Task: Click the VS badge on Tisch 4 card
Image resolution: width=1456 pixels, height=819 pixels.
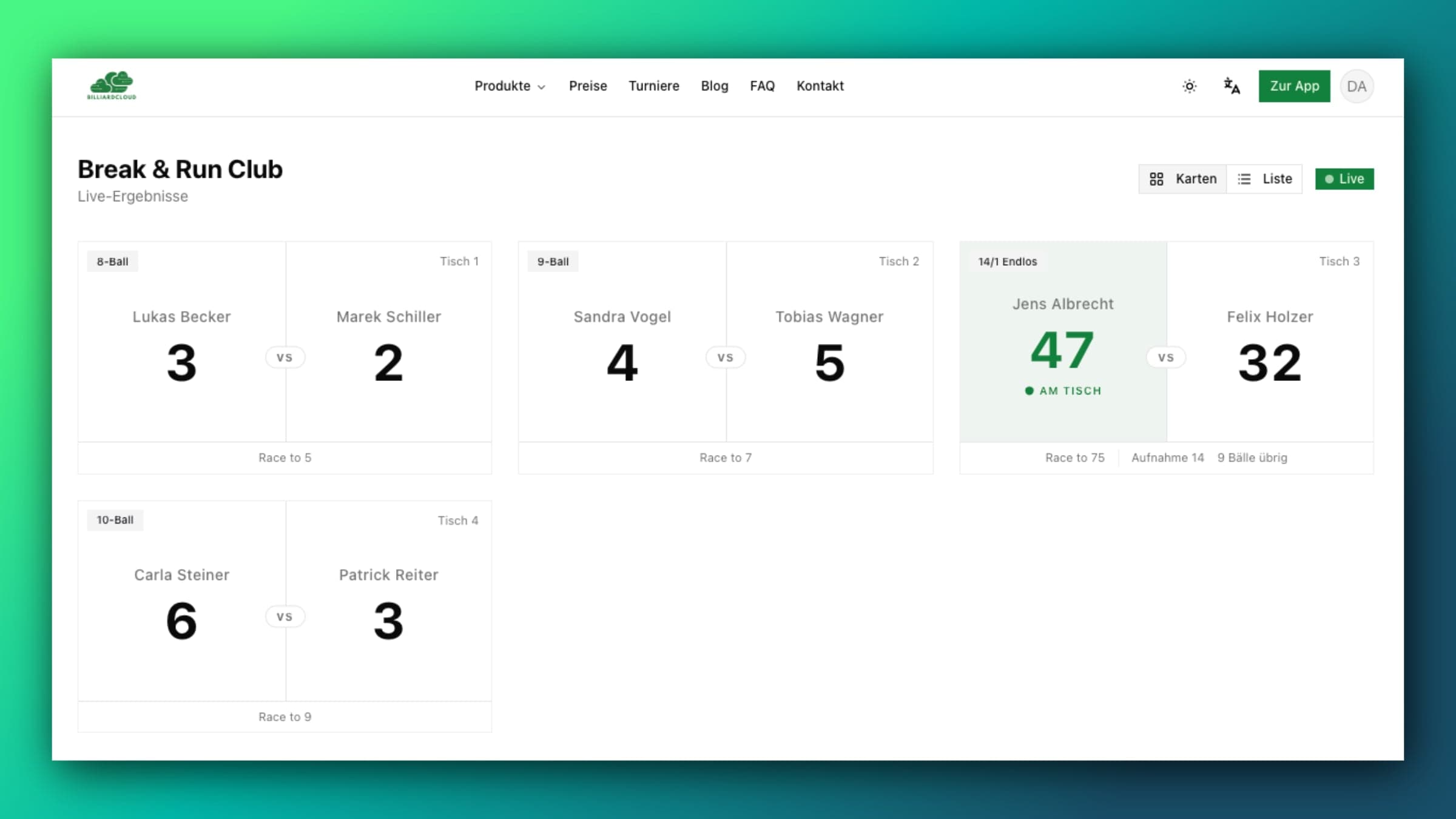Action: coord(285,617)
